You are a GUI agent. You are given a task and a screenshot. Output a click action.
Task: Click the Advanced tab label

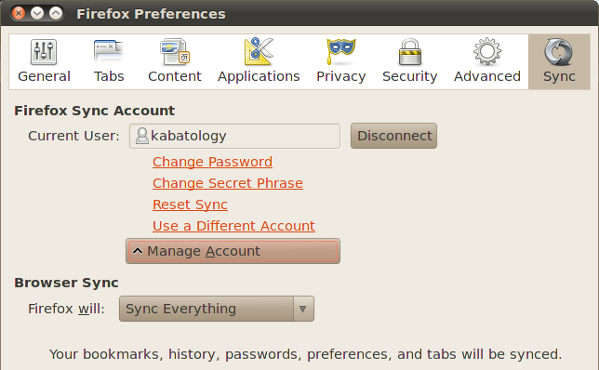coord(487,76)
